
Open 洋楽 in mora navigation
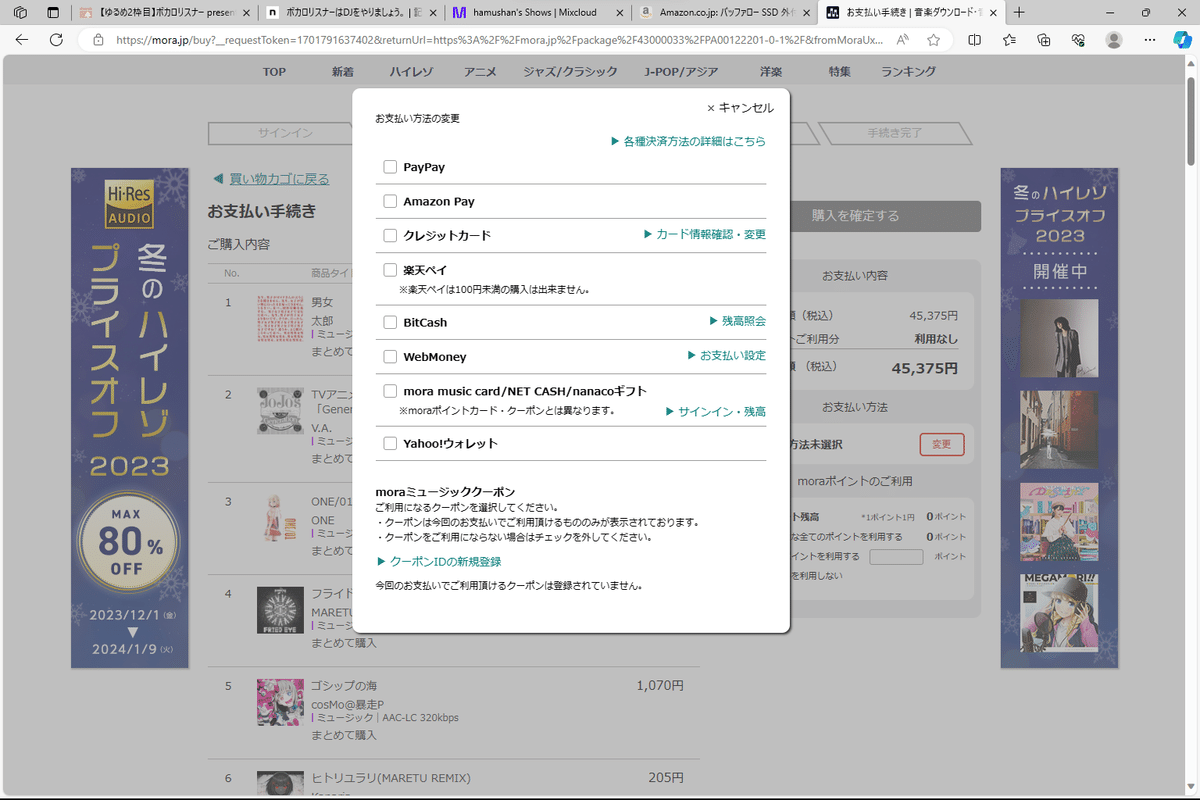pos(772,72)
